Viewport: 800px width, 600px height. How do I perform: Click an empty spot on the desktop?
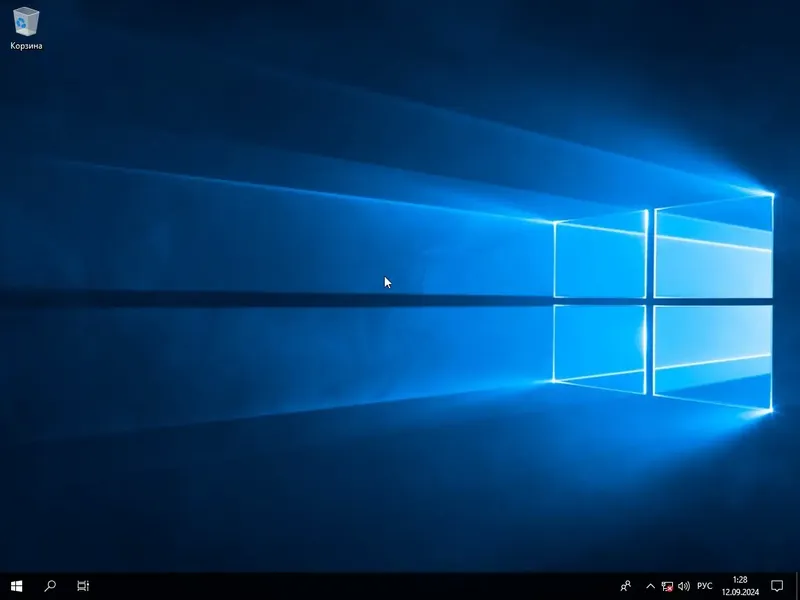(x=300, y=400)
